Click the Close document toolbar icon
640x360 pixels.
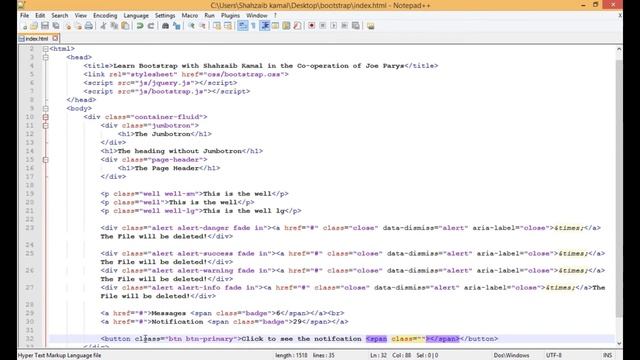click(x=67, y=26)
